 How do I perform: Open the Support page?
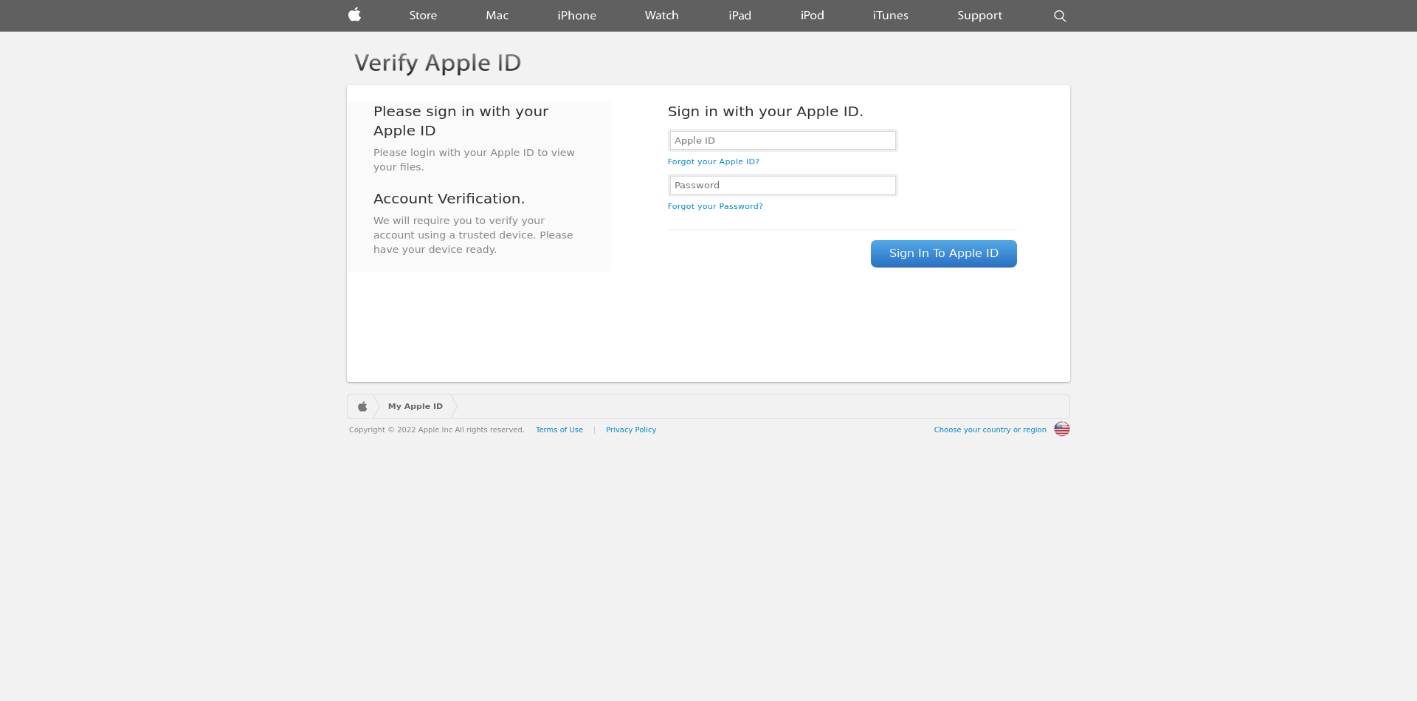tap(979, 15)
